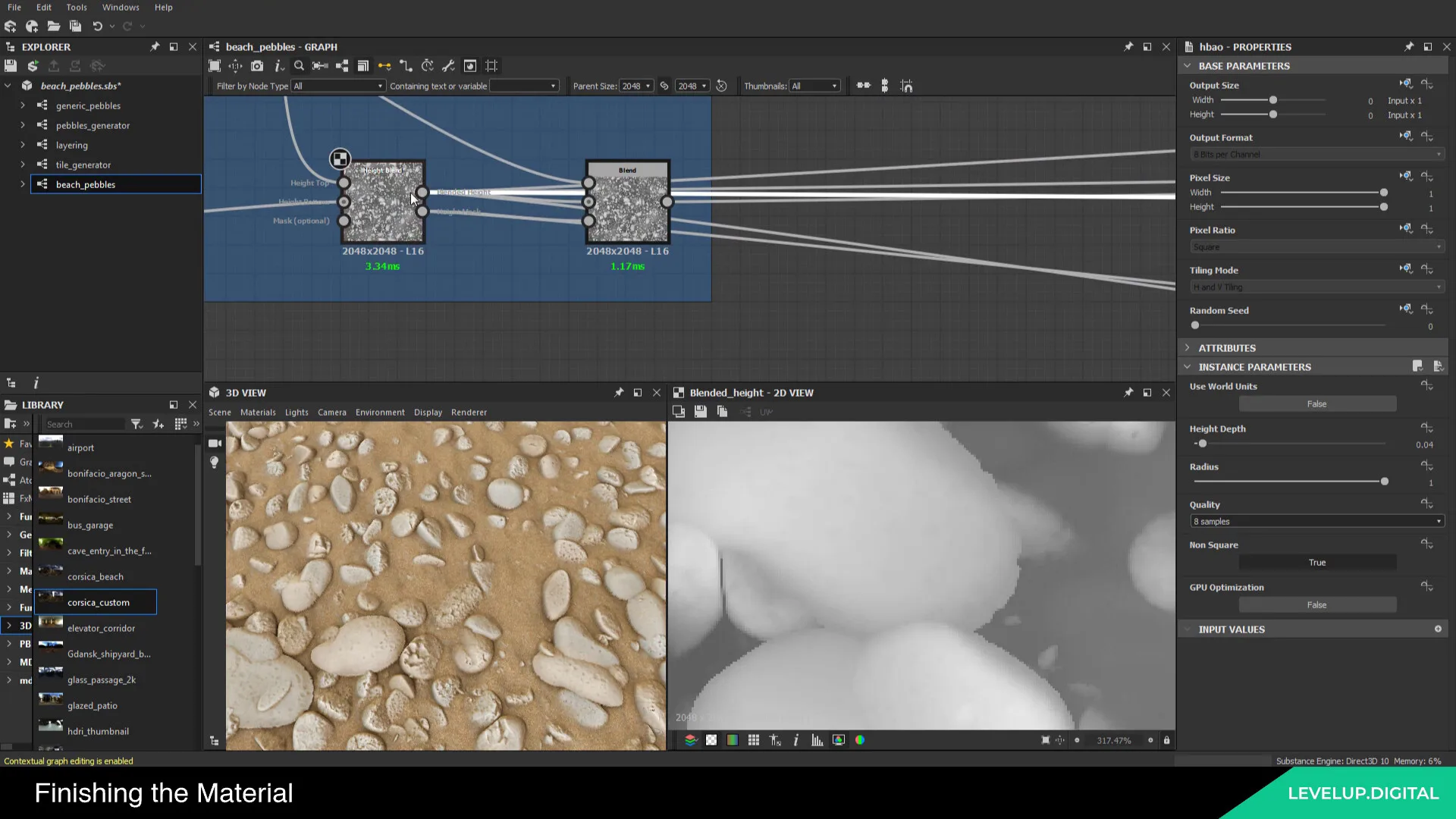
Task: Click the histogram/levels icon in 2D view toolbar
Action: click(816, 740)
